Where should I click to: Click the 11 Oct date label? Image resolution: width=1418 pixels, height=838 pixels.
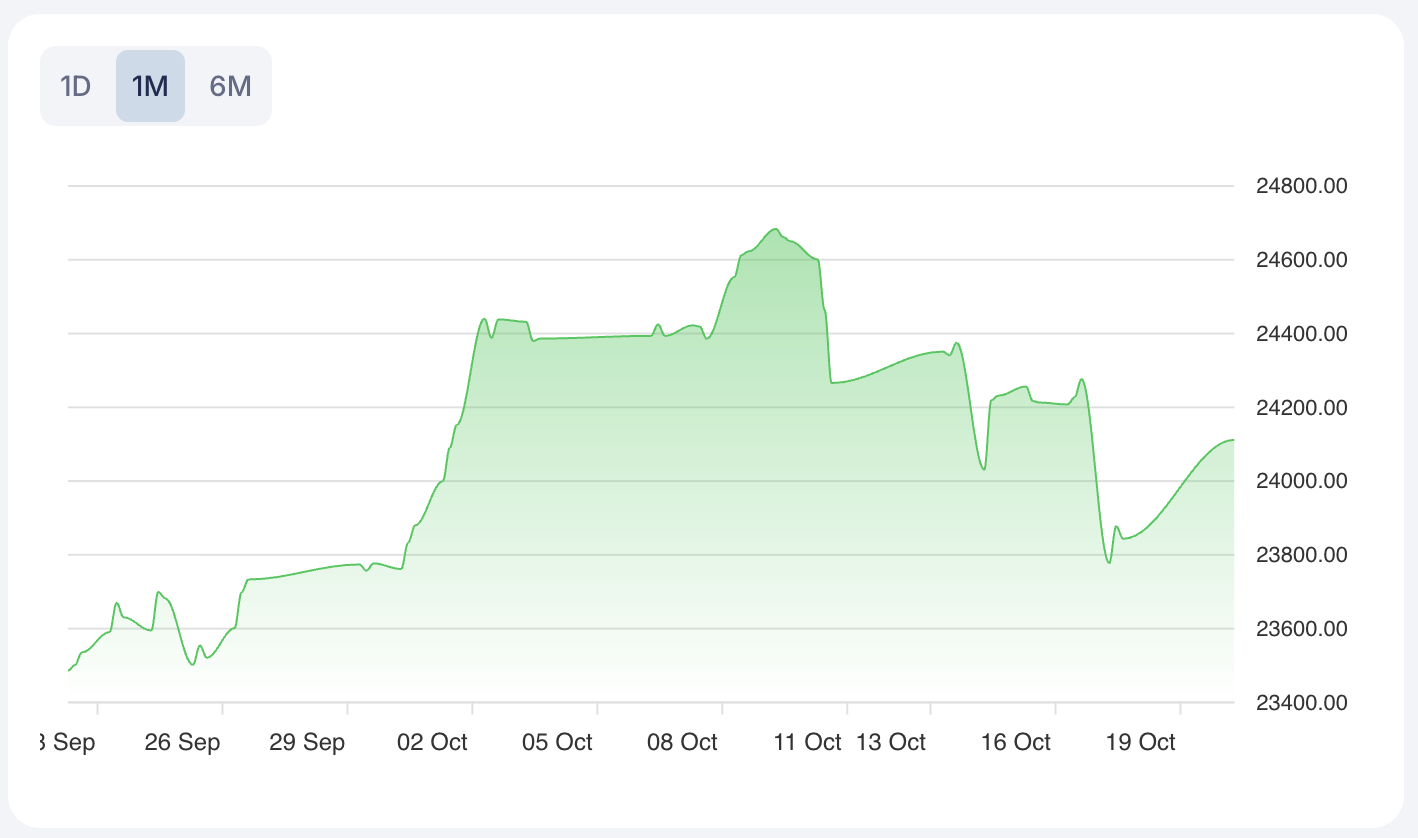tap(807, 743)
